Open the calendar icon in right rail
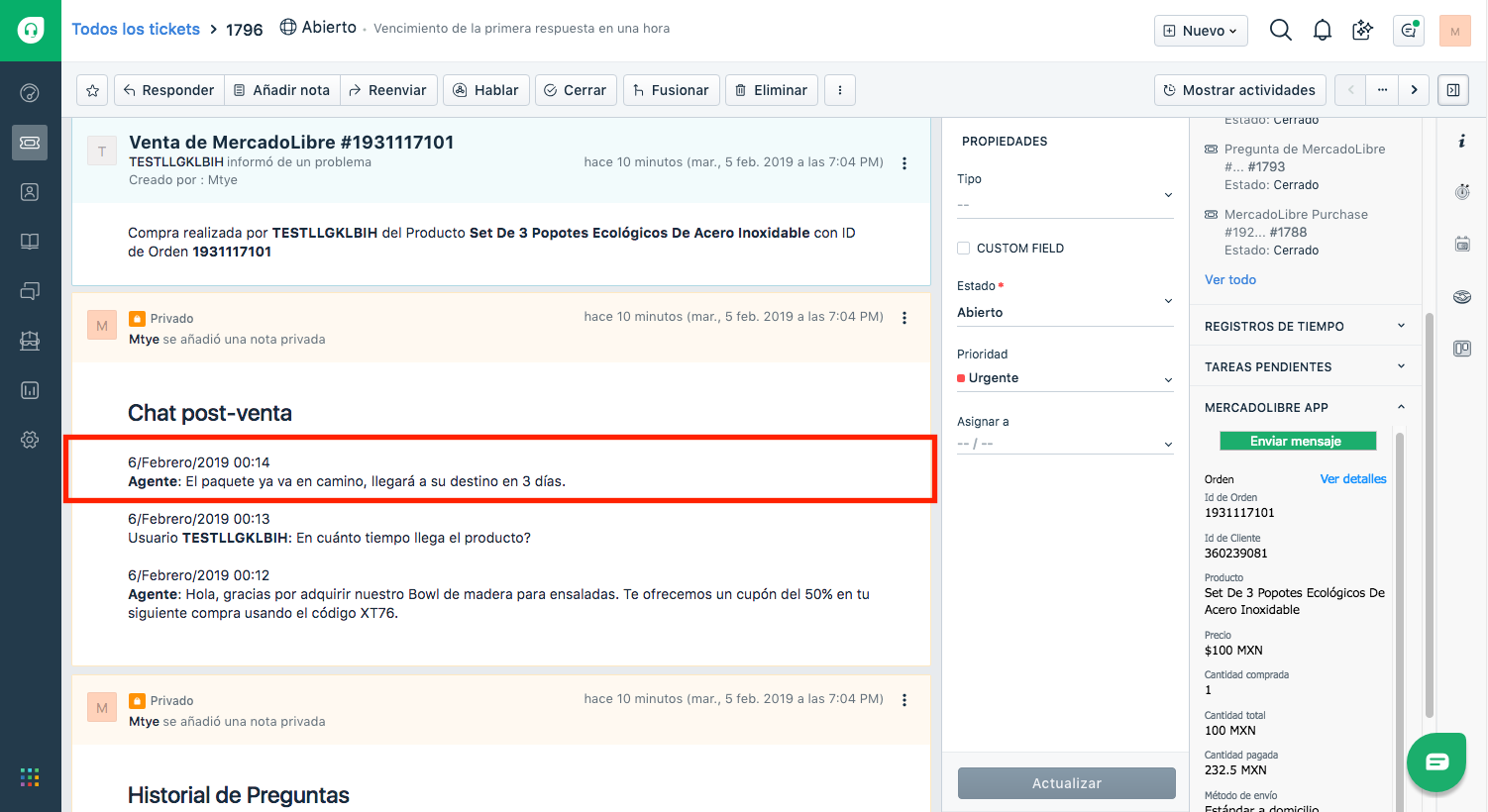1488x812 pixels. (x=1462, y=244)
